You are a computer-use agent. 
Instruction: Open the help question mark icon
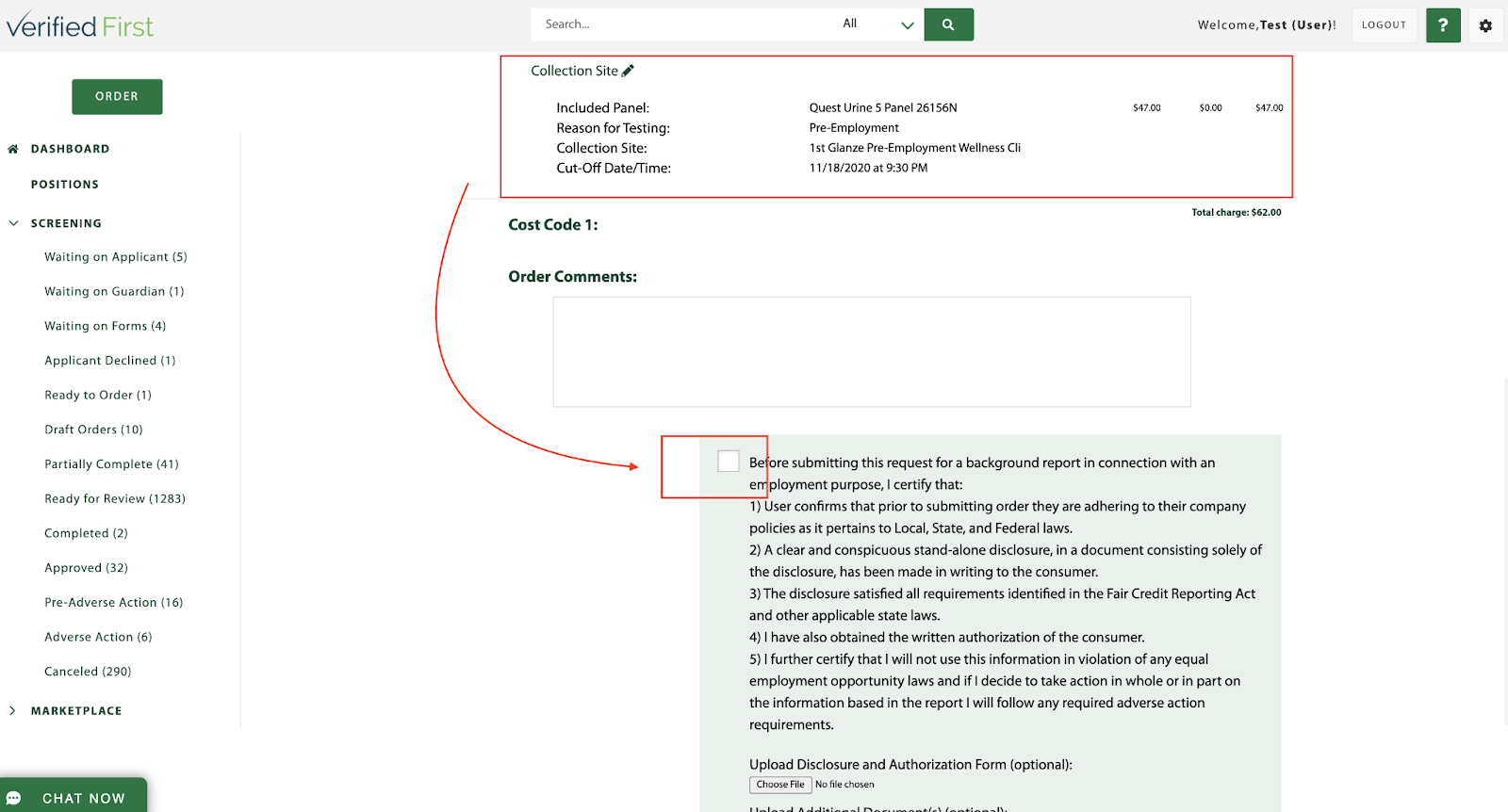point(1442,25)
